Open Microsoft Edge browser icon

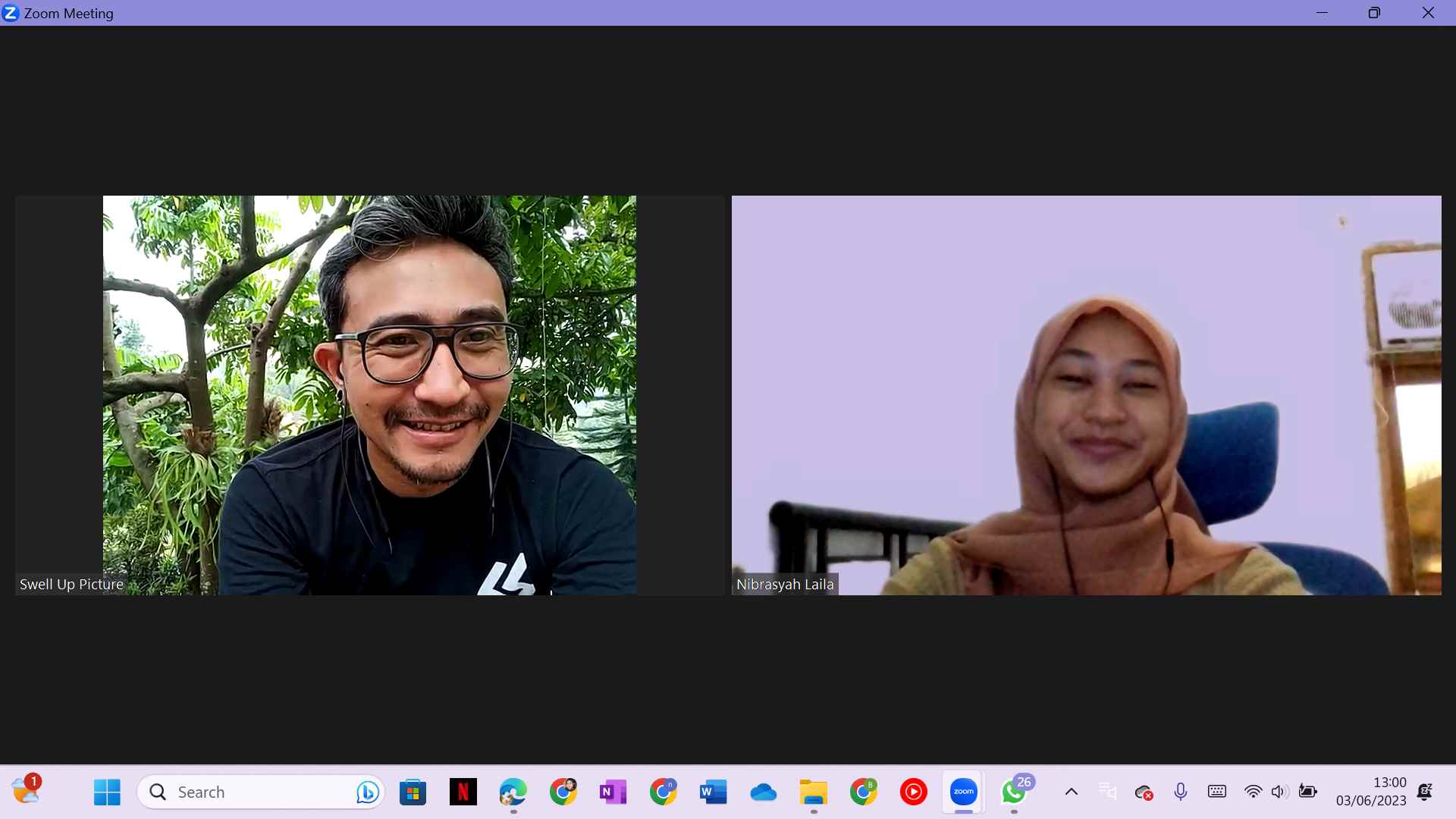click(513, 792)
